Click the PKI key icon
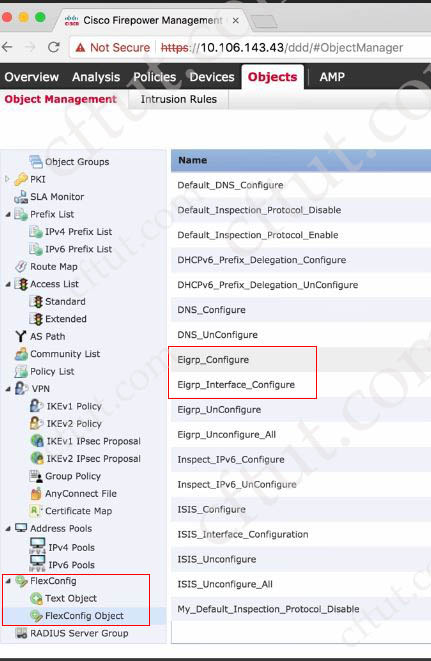This screenshot has width=431, height=661. tap(21, 179)
